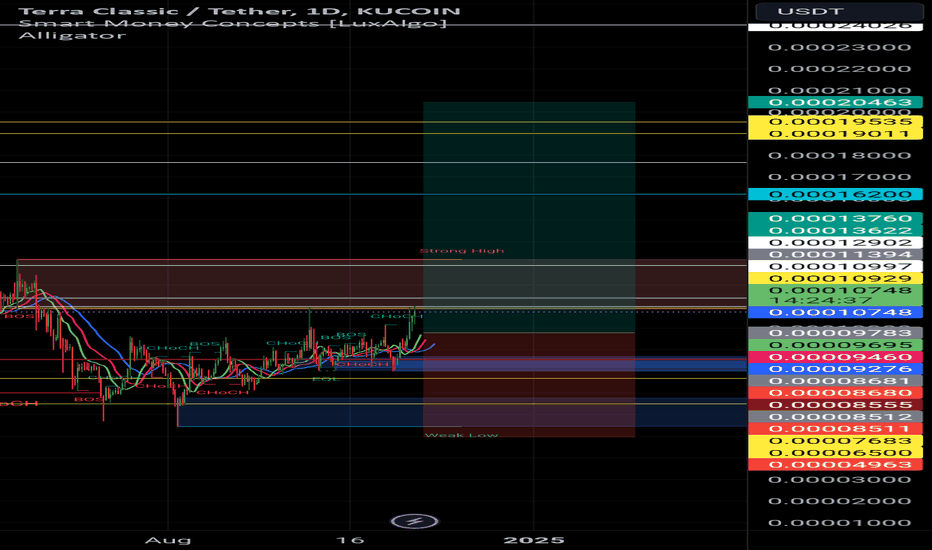932x550 pixels.
Task: Click the Terra Classic / Tether chart title
Action: pyautogui.click(x=240, y=11)
